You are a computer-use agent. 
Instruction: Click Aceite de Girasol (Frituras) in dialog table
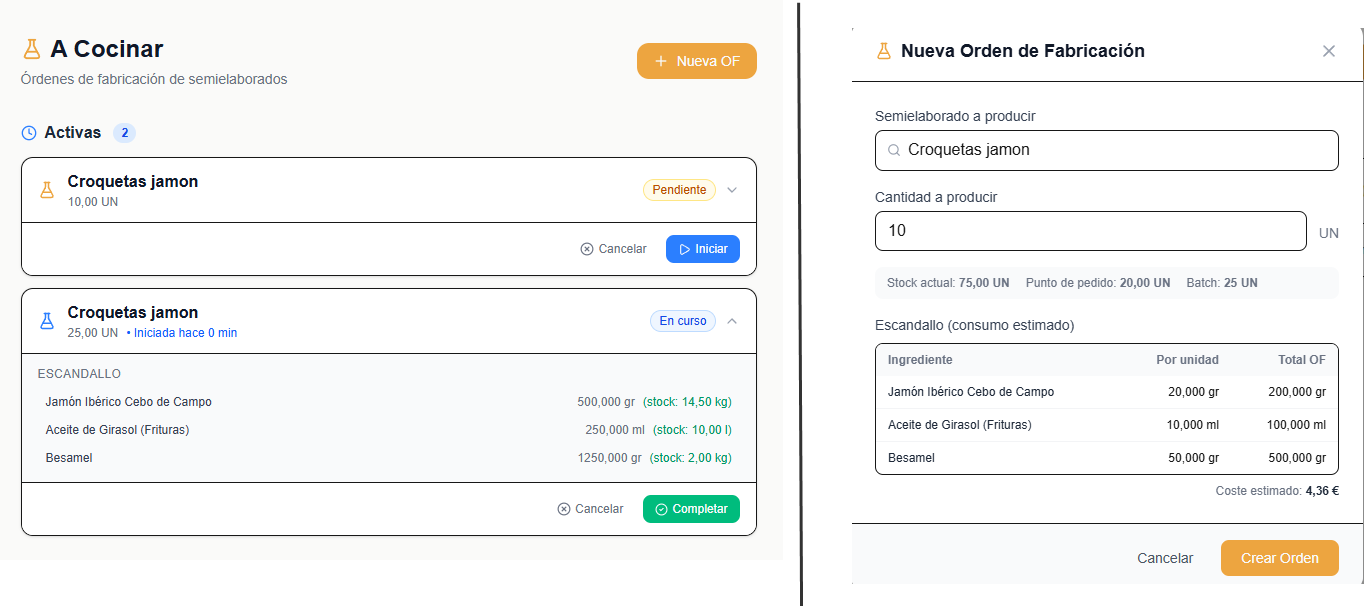coord(959,425)
